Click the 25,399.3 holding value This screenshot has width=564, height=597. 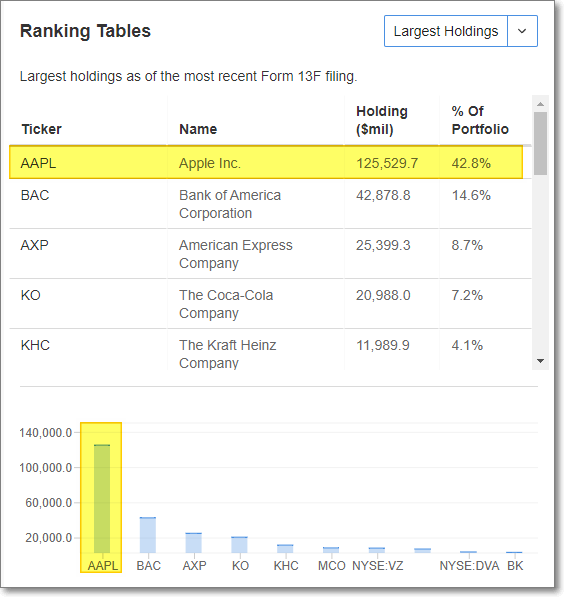click(x=383, y=245)
